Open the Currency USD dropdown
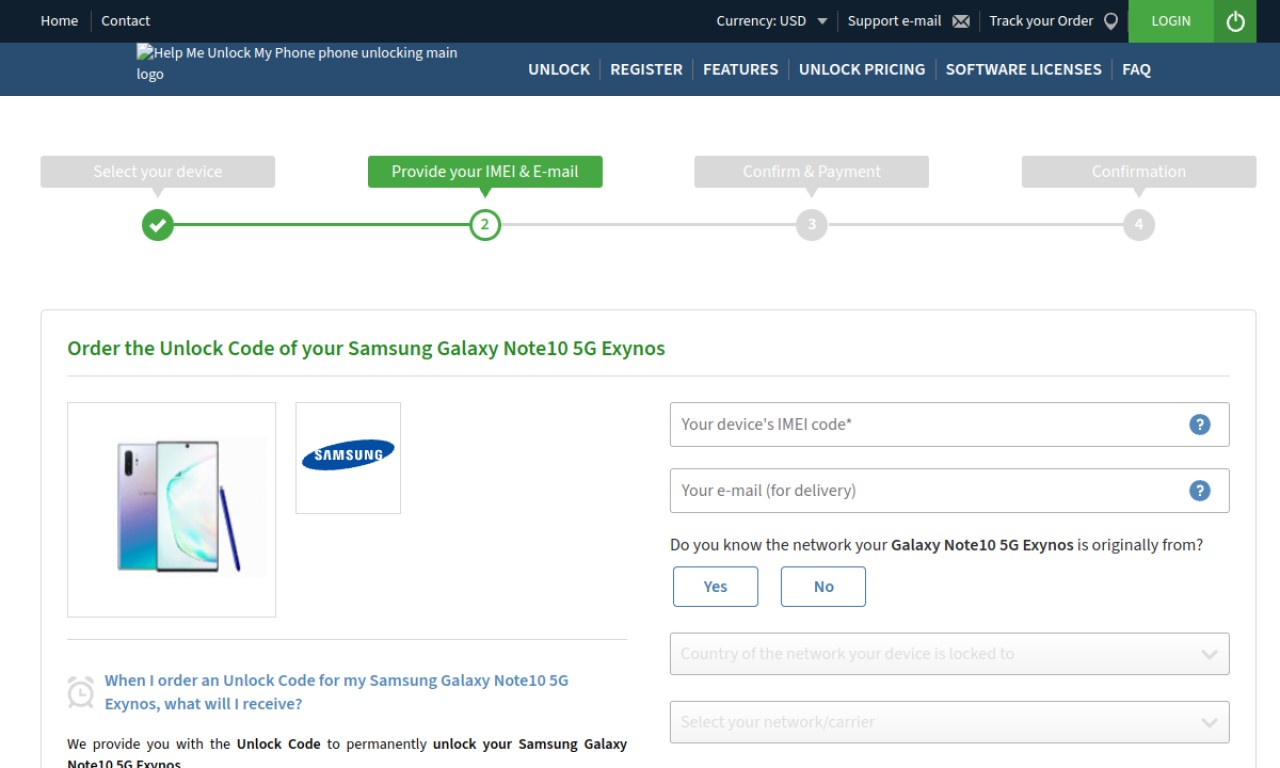 [772, 21]
